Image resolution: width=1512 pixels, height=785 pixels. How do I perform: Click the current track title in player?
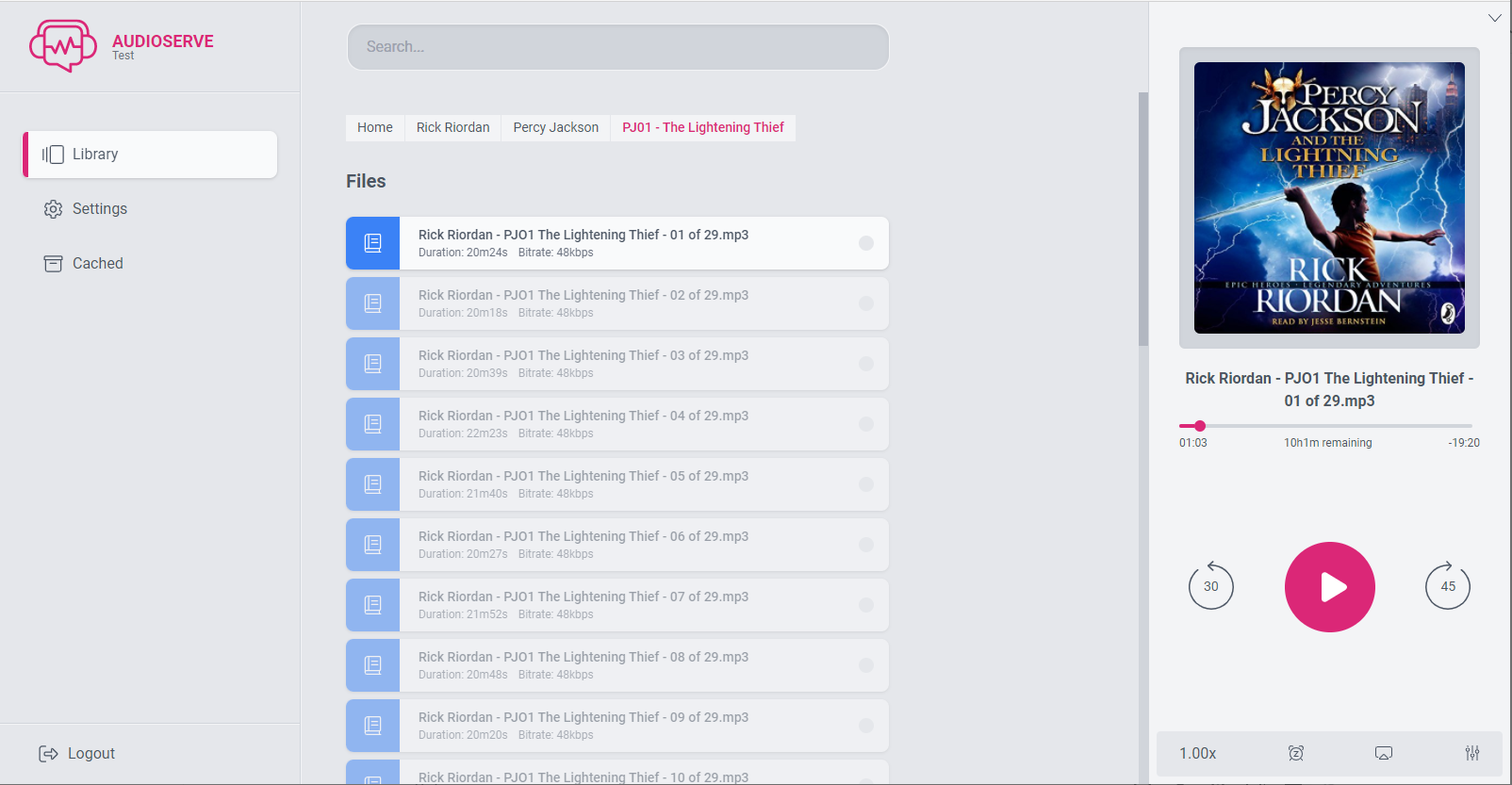pyautogui.click(x=1329, y=389)
